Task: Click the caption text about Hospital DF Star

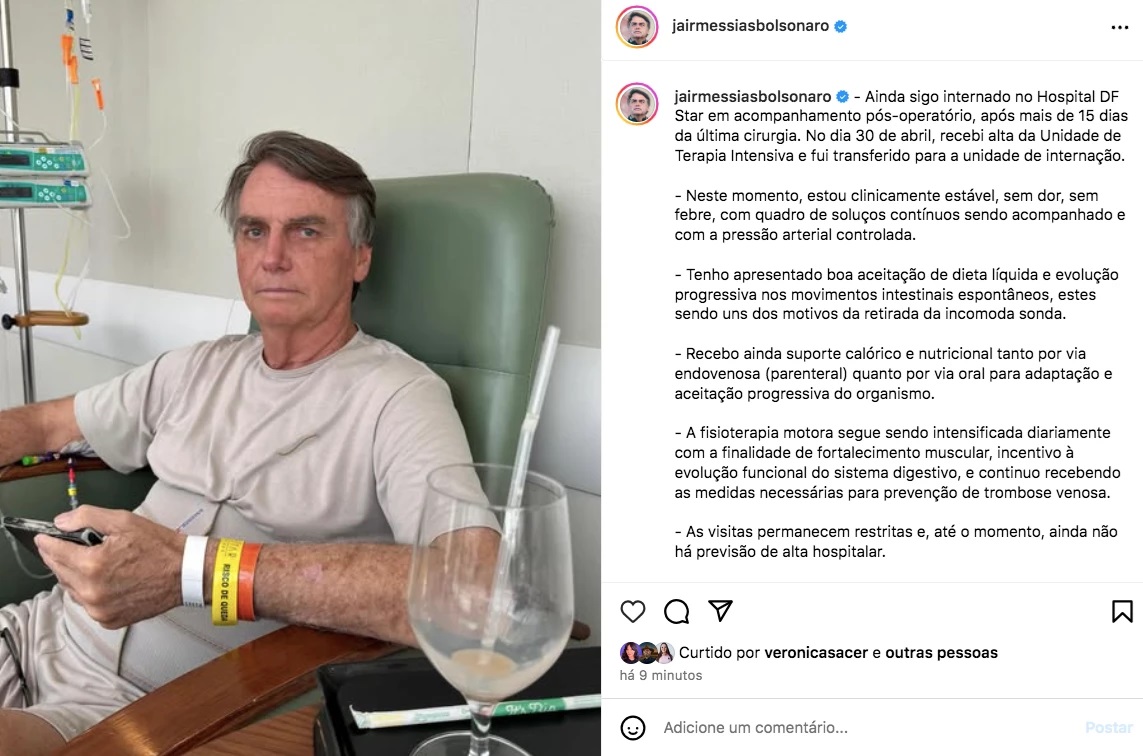Action: [x=901, y=125]
